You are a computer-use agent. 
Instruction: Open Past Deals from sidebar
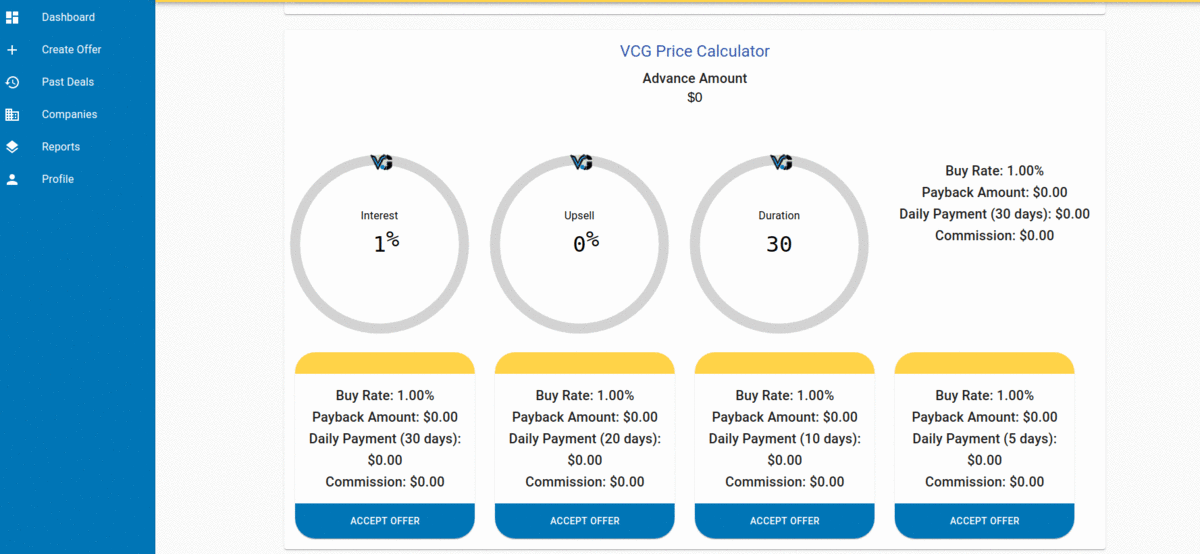point(68,82)
